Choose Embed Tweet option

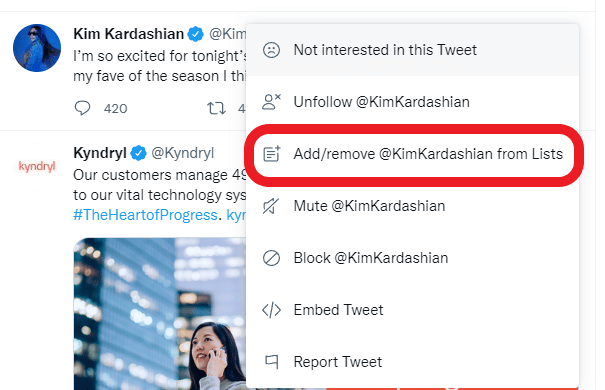[412, 310]
